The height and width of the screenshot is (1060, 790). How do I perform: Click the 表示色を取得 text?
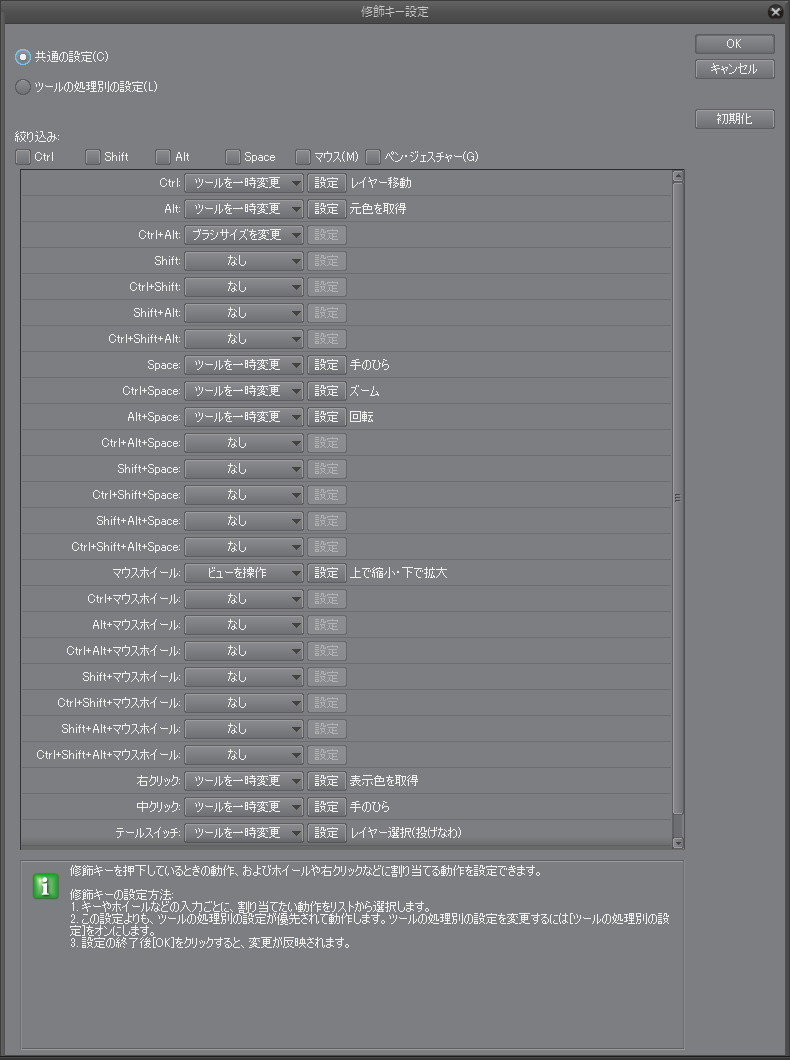[x=384, y=781]
